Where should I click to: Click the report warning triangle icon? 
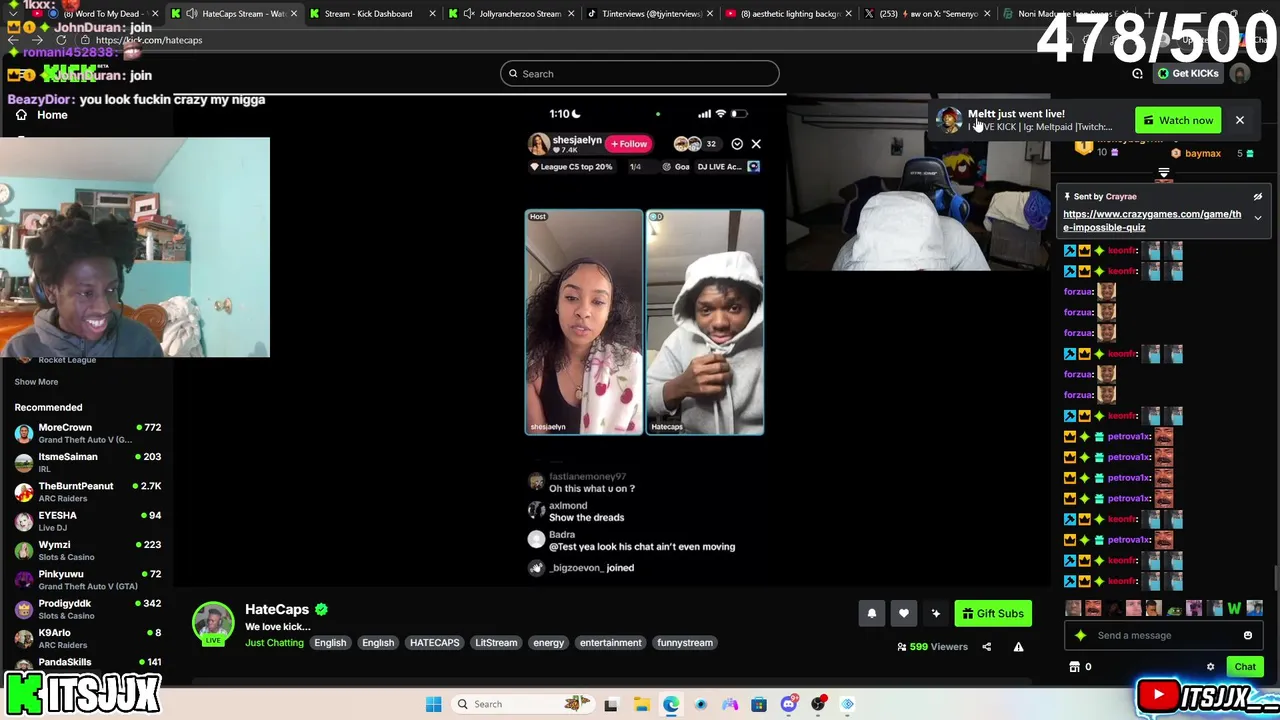[x=1018, y=647]
